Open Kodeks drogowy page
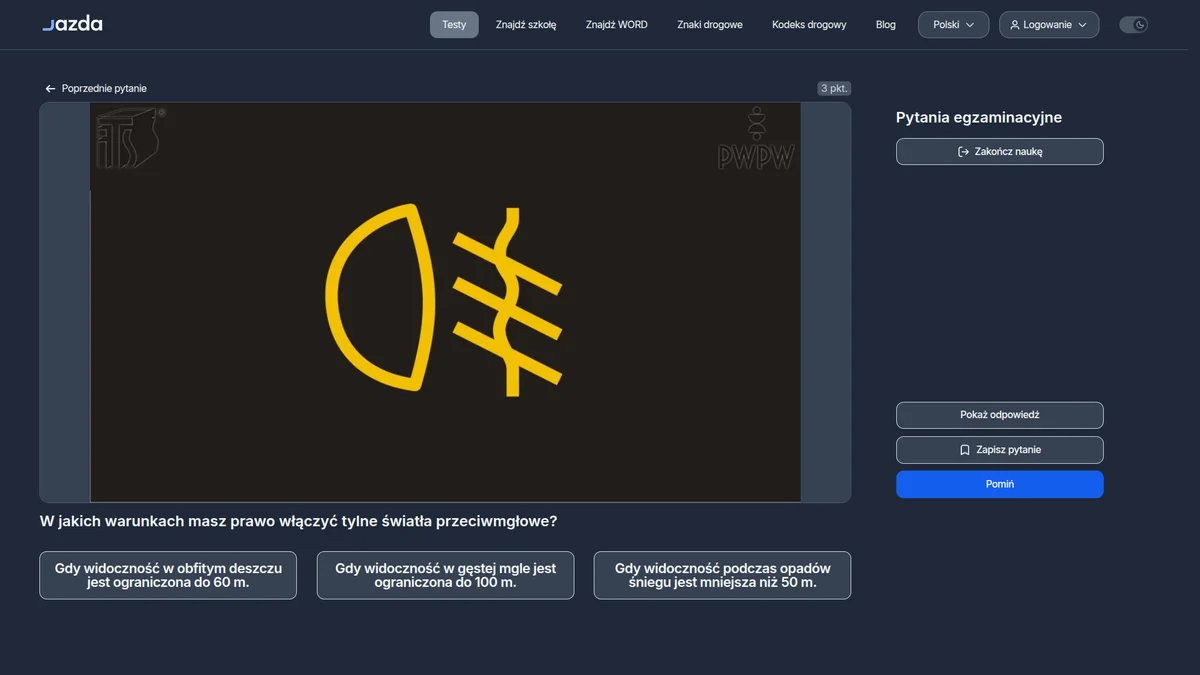The width and height of the screenshot is (1200, 675). (x=809, y=25)
